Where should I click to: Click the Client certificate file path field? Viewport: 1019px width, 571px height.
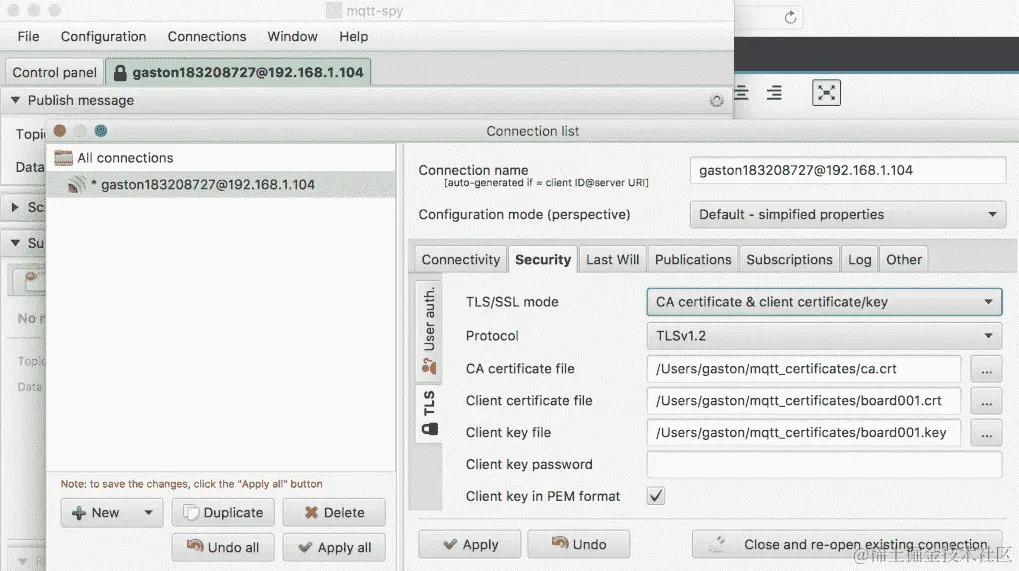804,401
